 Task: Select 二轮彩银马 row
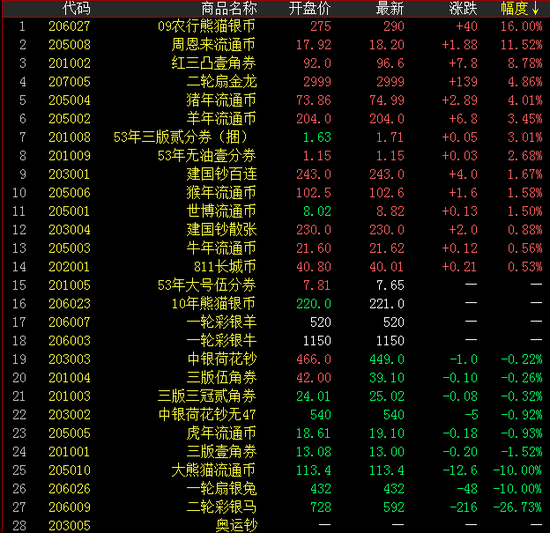click(275, 507)
